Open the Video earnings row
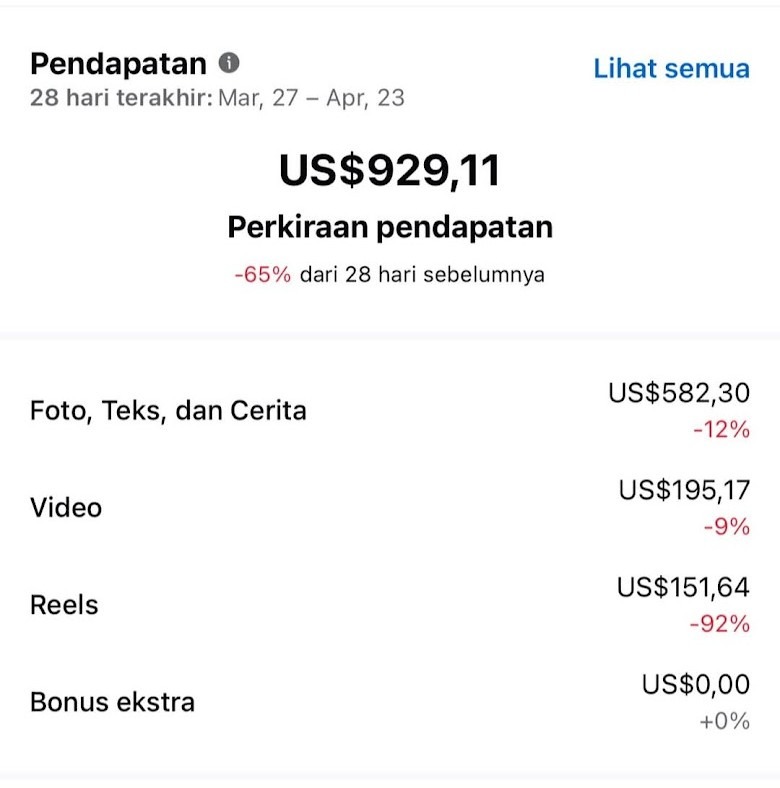The width and height of the screenshot is (780, 788). pyautogui.click(x=390, y=508)
